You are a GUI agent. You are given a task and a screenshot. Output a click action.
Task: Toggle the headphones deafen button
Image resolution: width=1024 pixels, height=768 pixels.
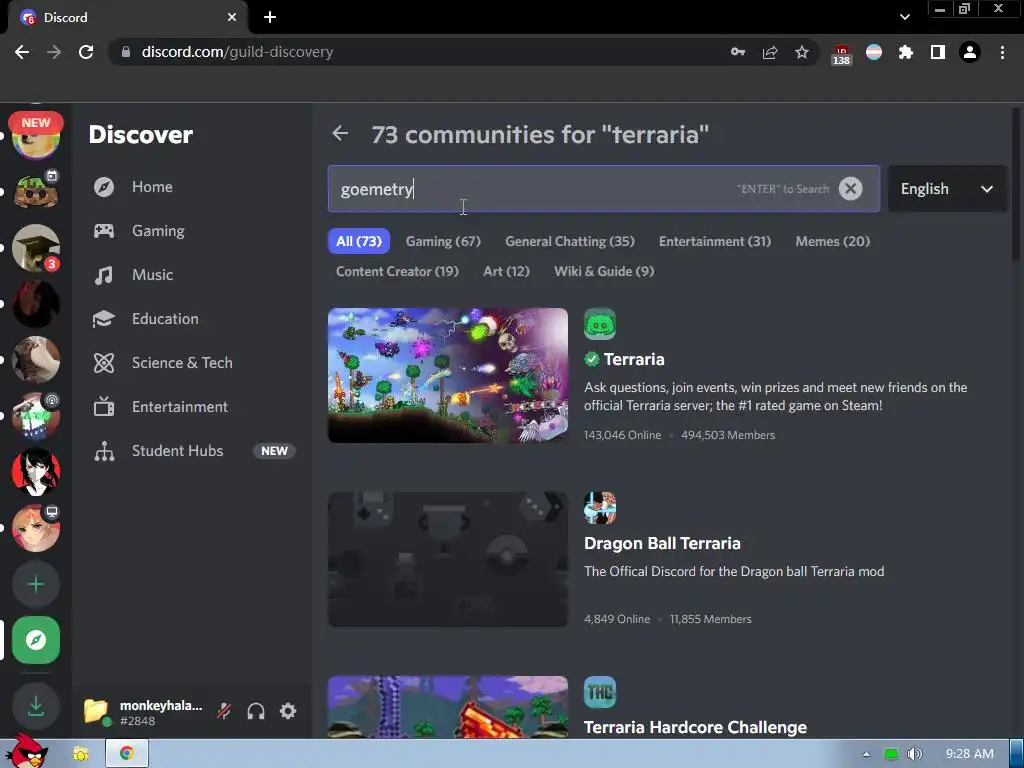(256, 711)
